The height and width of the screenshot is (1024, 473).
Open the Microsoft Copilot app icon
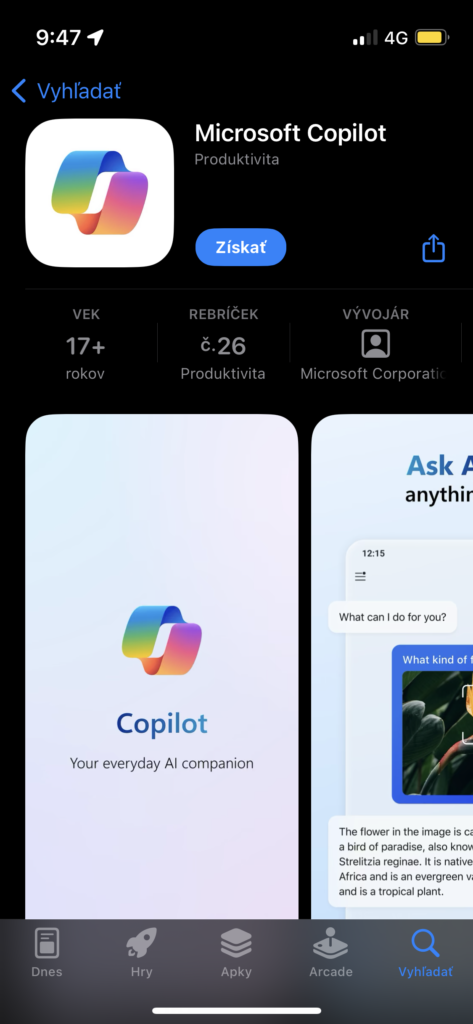tap(100, 193)
